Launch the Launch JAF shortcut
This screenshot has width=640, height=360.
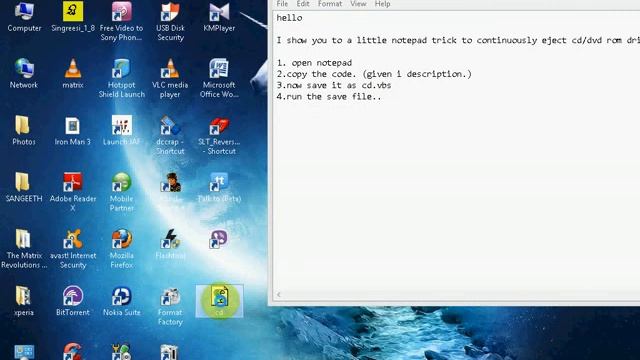pyautogui.click(x=122, y=131)
